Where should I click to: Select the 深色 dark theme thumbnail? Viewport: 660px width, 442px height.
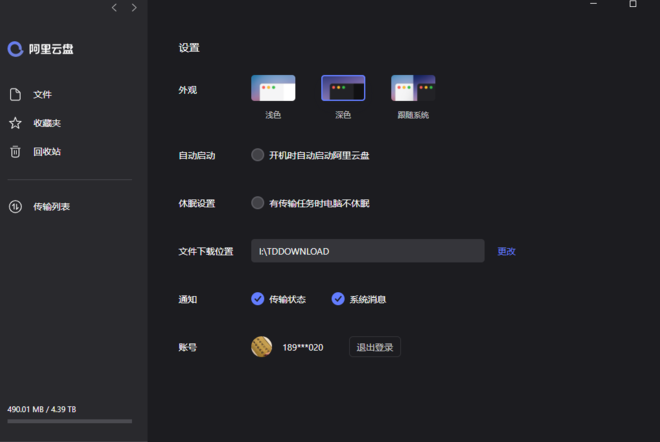coord(343,88)
